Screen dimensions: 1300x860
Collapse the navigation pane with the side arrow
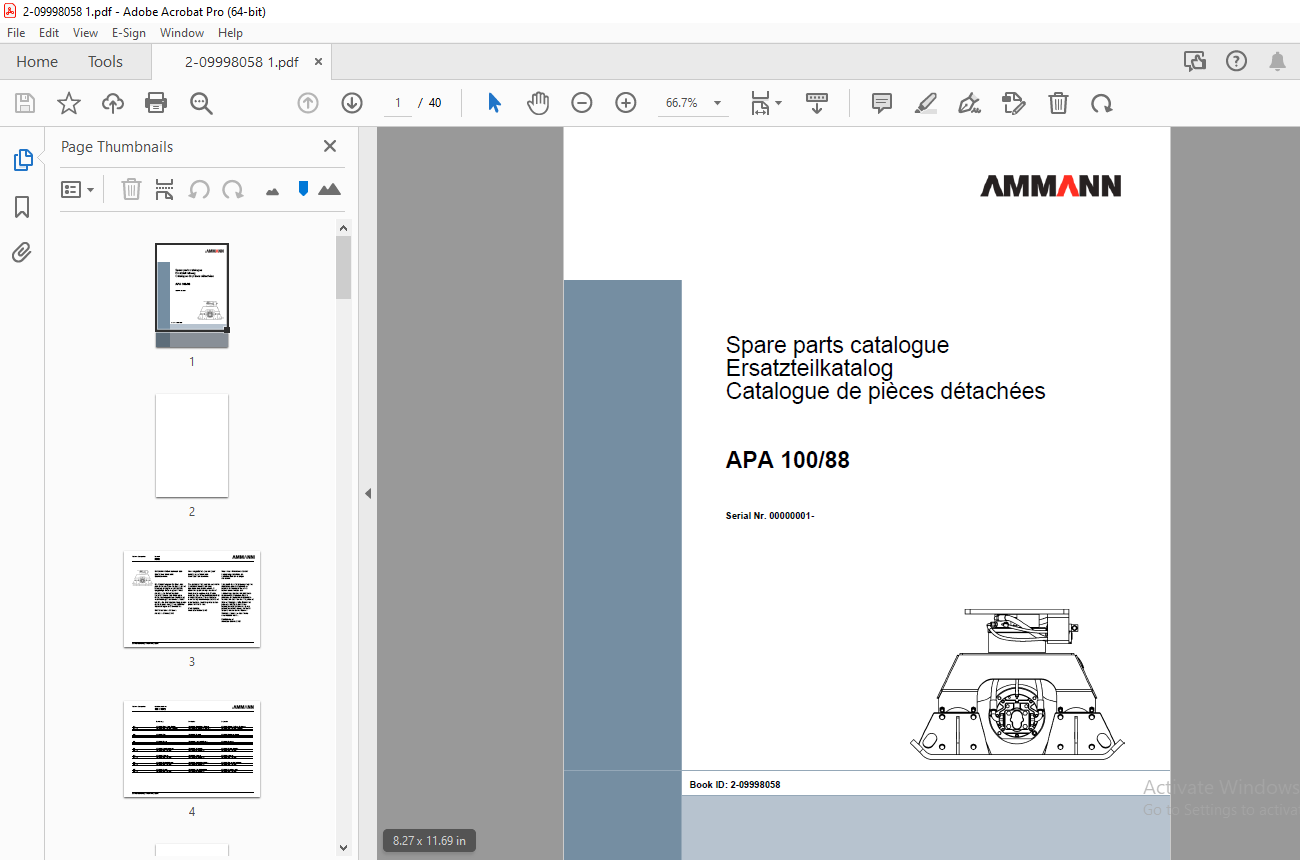point(368,493)
